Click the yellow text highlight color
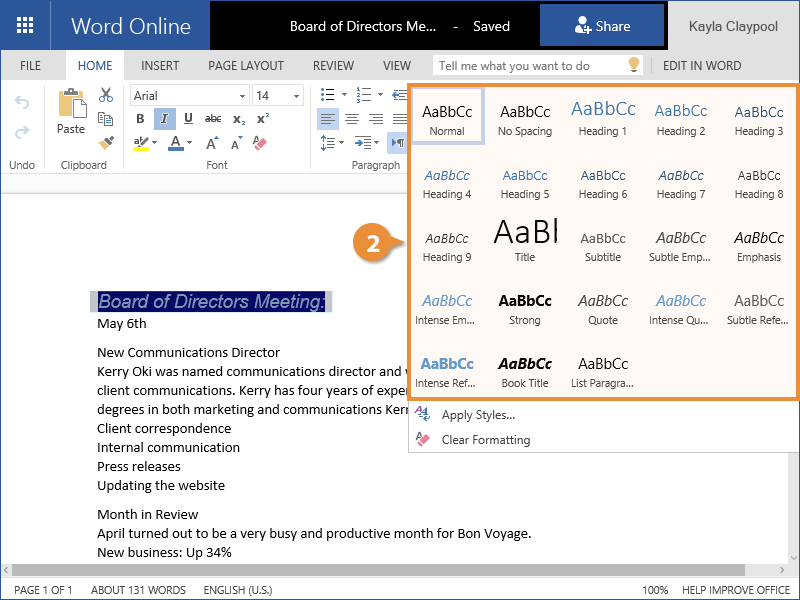 (141, 143)
